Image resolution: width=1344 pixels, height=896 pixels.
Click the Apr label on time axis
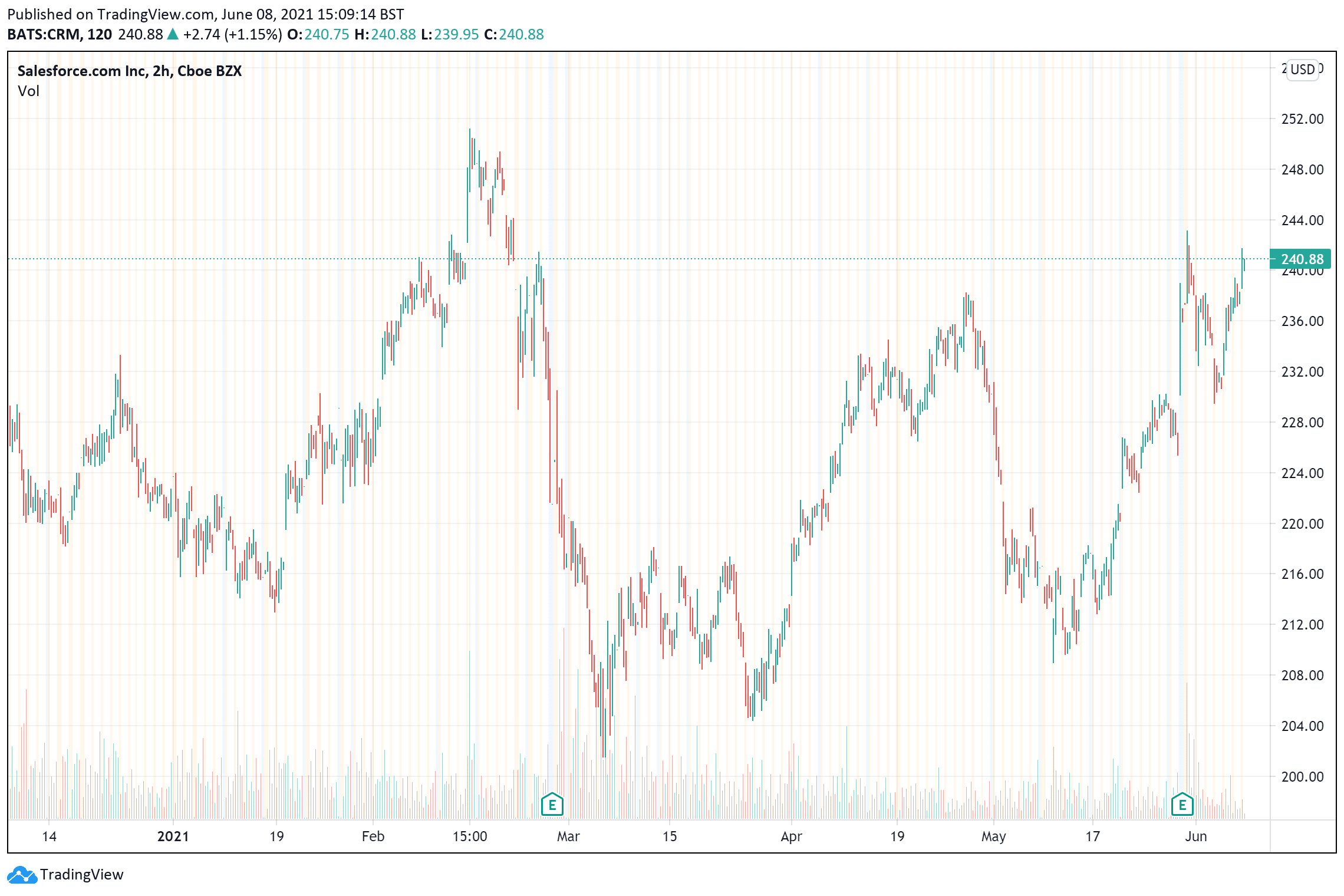[x=791, y=836]
